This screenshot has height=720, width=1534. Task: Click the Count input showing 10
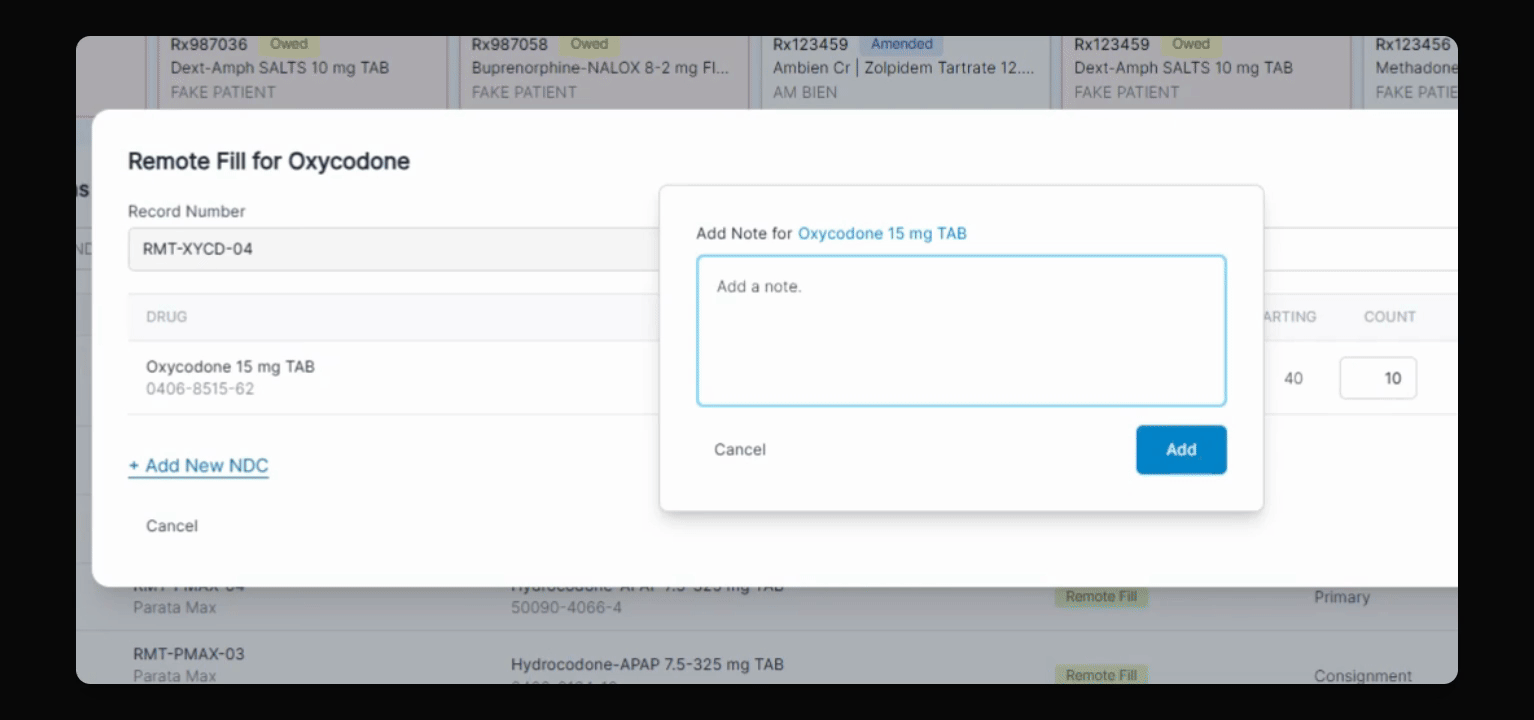click(x=1378, y=378)
